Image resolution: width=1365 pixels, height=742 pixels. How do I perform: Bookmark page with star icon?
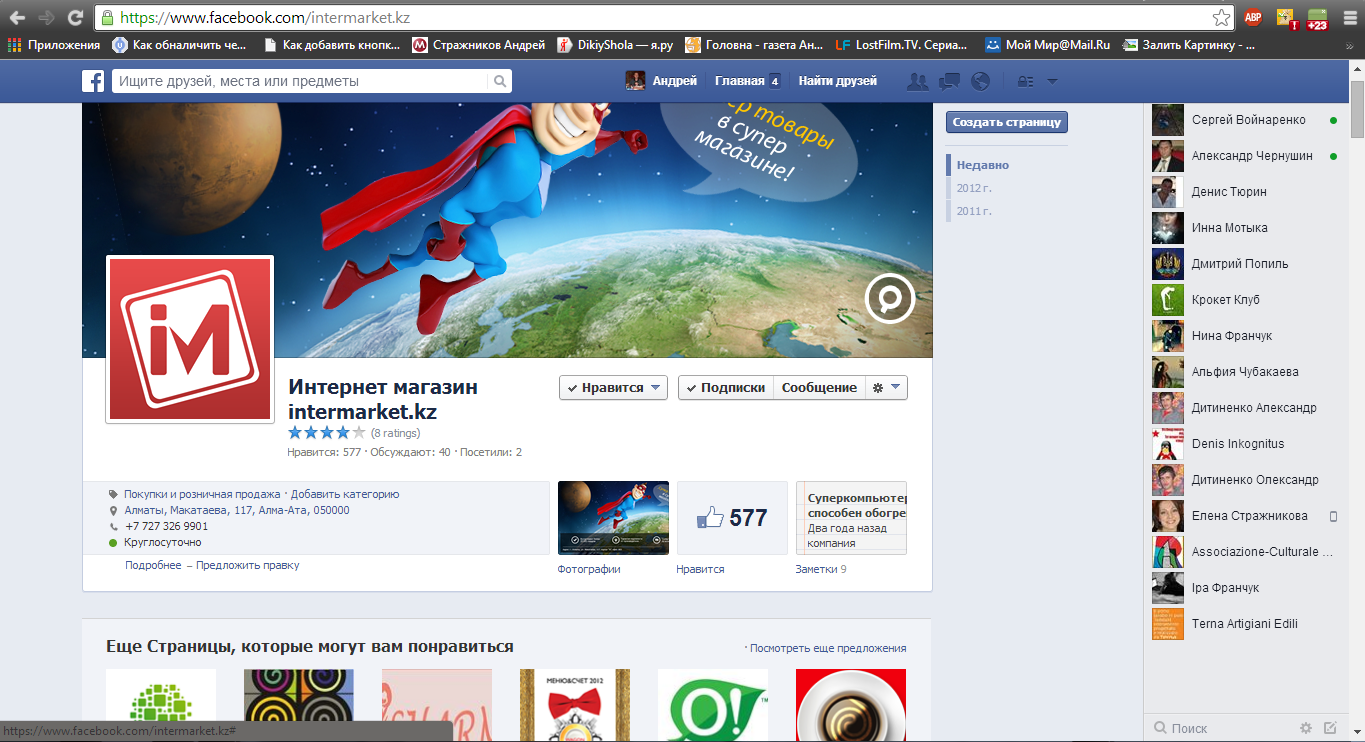[x=1221, y=17]
